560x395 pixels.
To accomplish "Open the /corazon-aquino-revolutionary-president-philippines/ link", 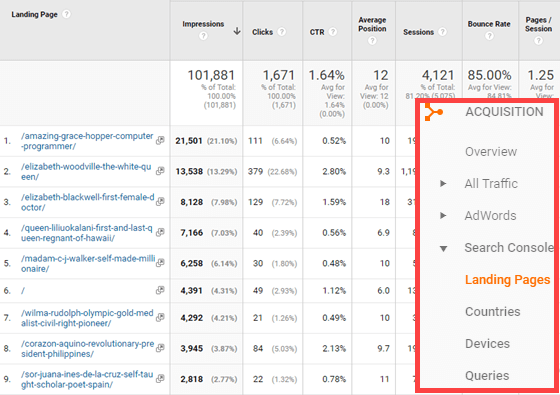I will click(88, 349).
